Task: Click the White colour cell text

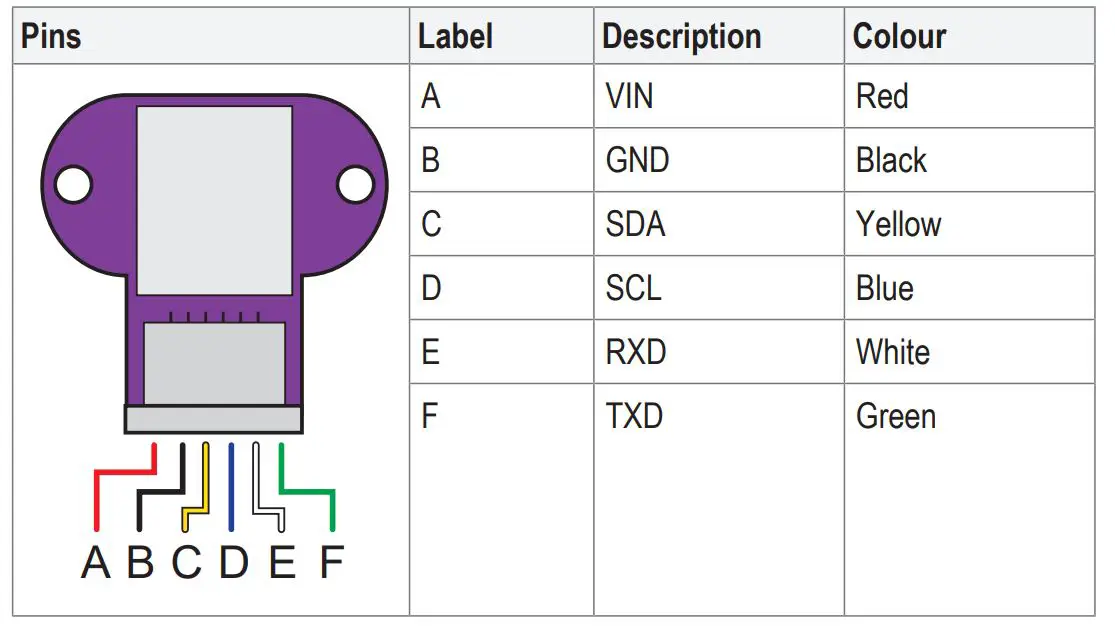Action: tap(892, 352)
